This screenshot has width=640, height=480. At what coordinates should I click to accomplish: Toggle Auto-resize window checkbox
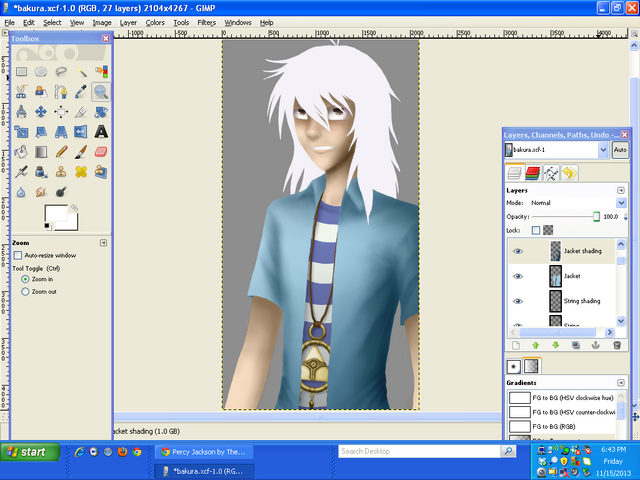click(18, 256)
